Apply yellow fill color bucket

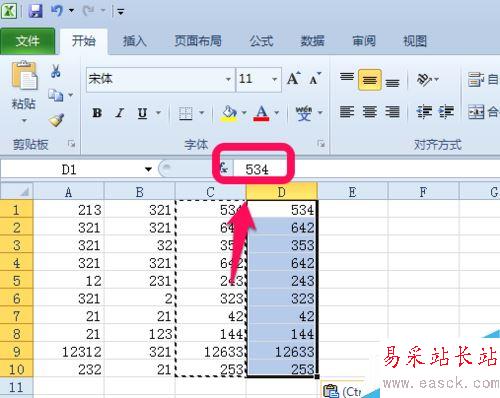click(229, 113)
